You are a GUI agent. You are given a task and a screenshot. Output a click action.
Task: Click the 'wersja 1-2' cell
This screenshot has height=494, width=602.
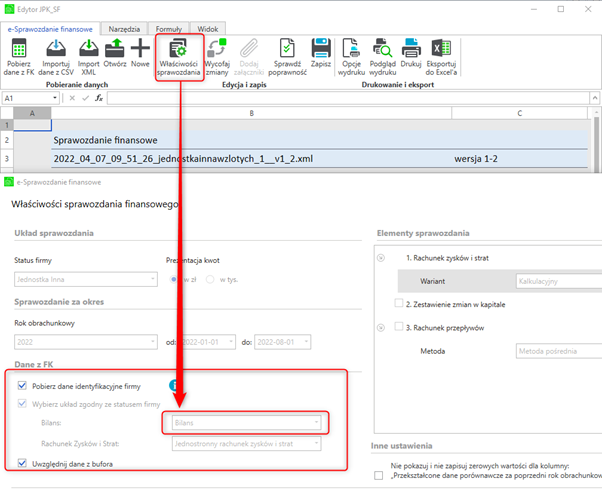pos(519,159)
